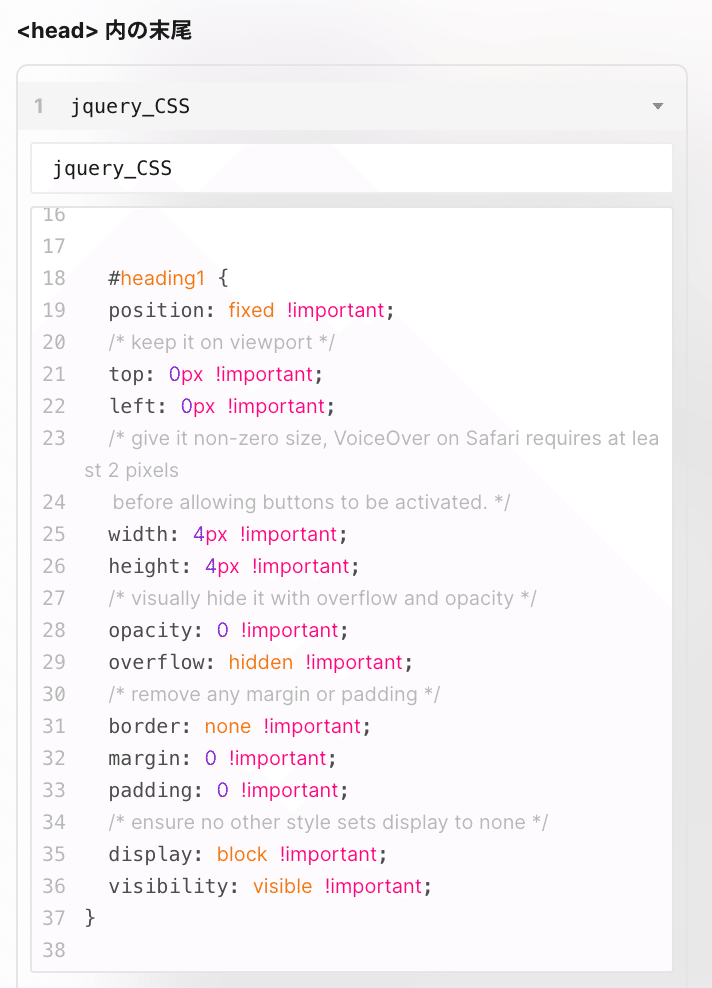Click the display: block value on line 35
The image size is (712, 988).
[x=241, y=853]
